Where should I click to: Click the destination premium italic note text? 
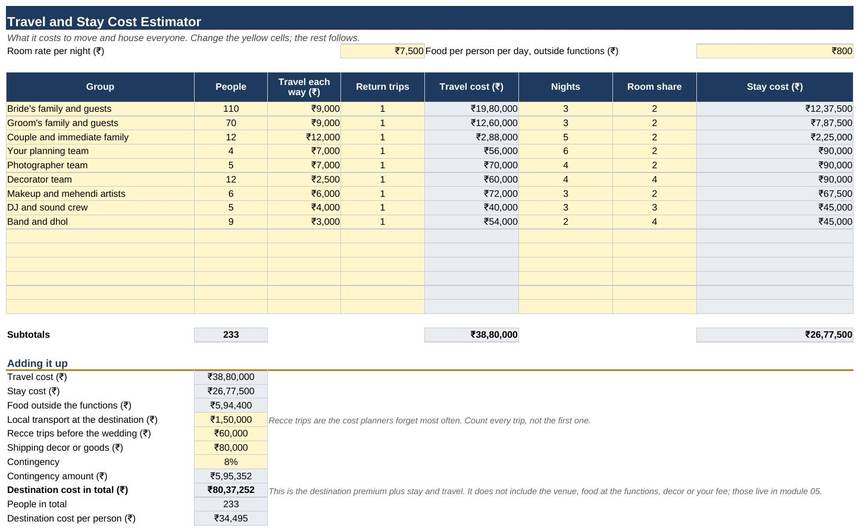[545, 492]
